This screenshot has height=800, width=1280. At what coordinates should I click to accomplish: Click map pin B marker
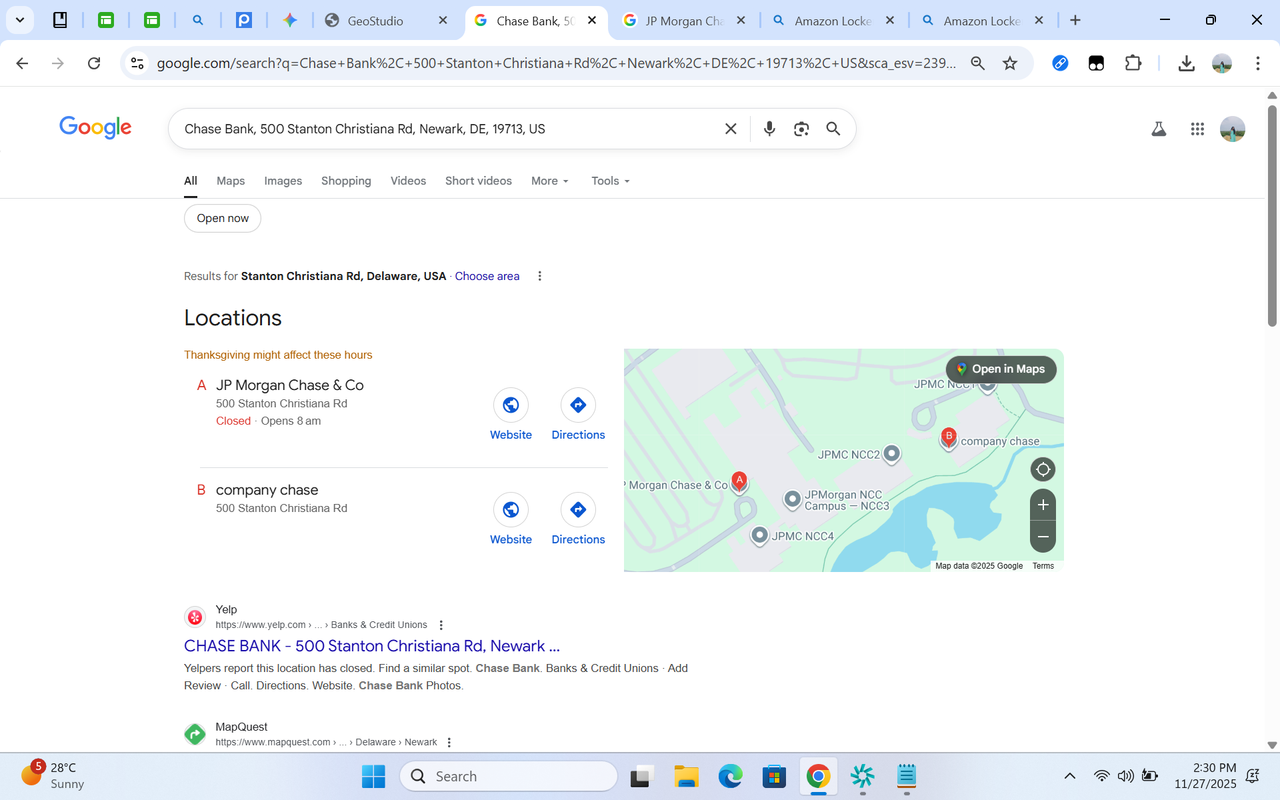coord(949,438)
